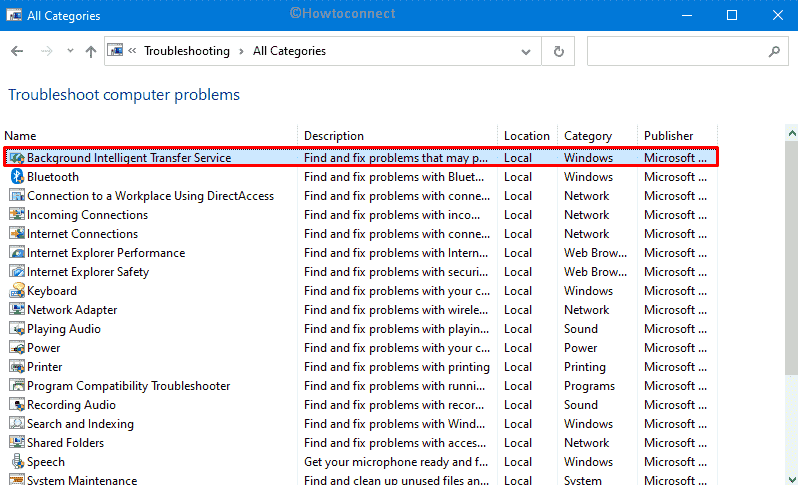The image size is (798, 485).
Task: Select the Shared Folders row name
Action: pos(65,443)
